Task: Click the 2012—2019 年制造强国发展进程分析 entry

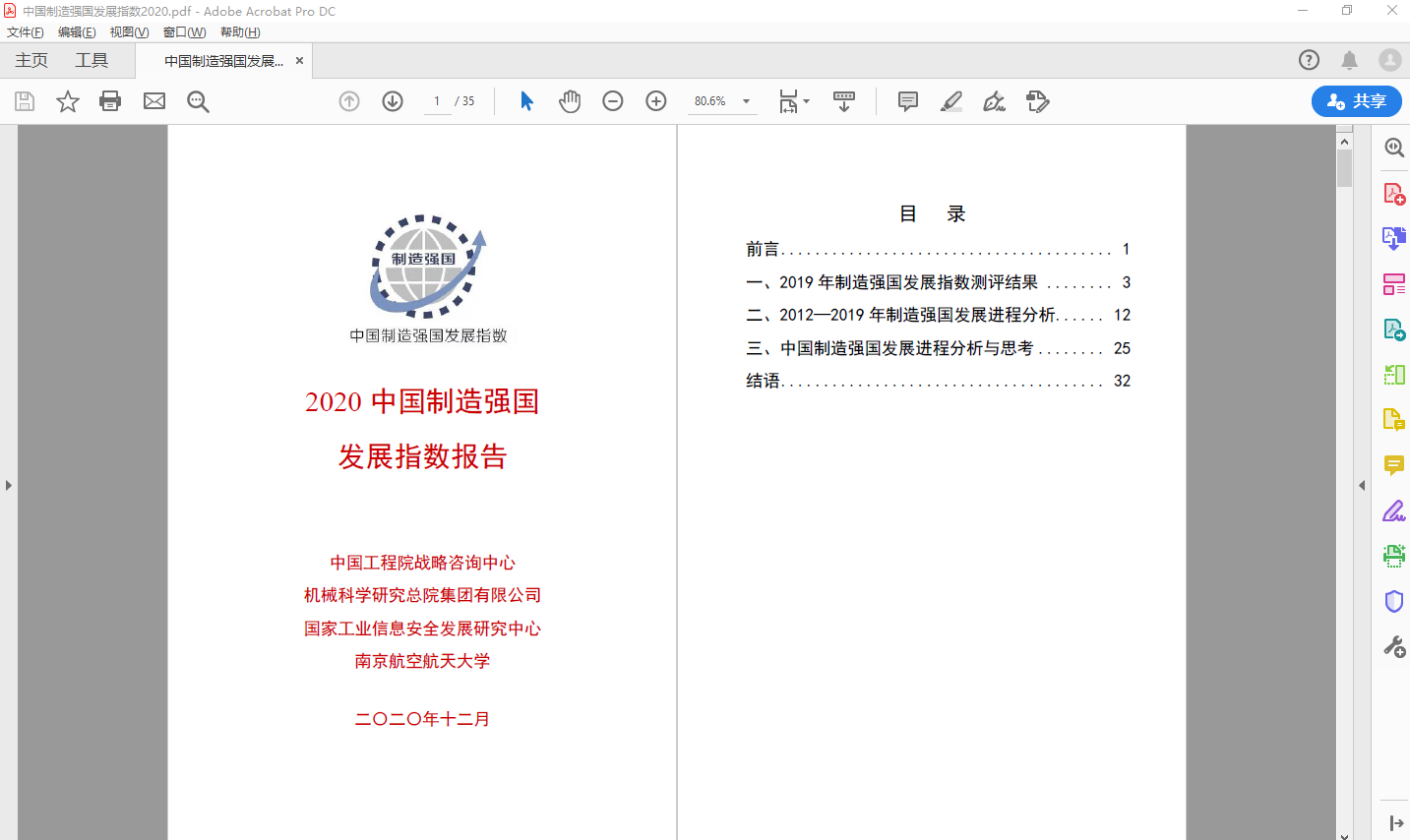Action: tap(938, 315)
